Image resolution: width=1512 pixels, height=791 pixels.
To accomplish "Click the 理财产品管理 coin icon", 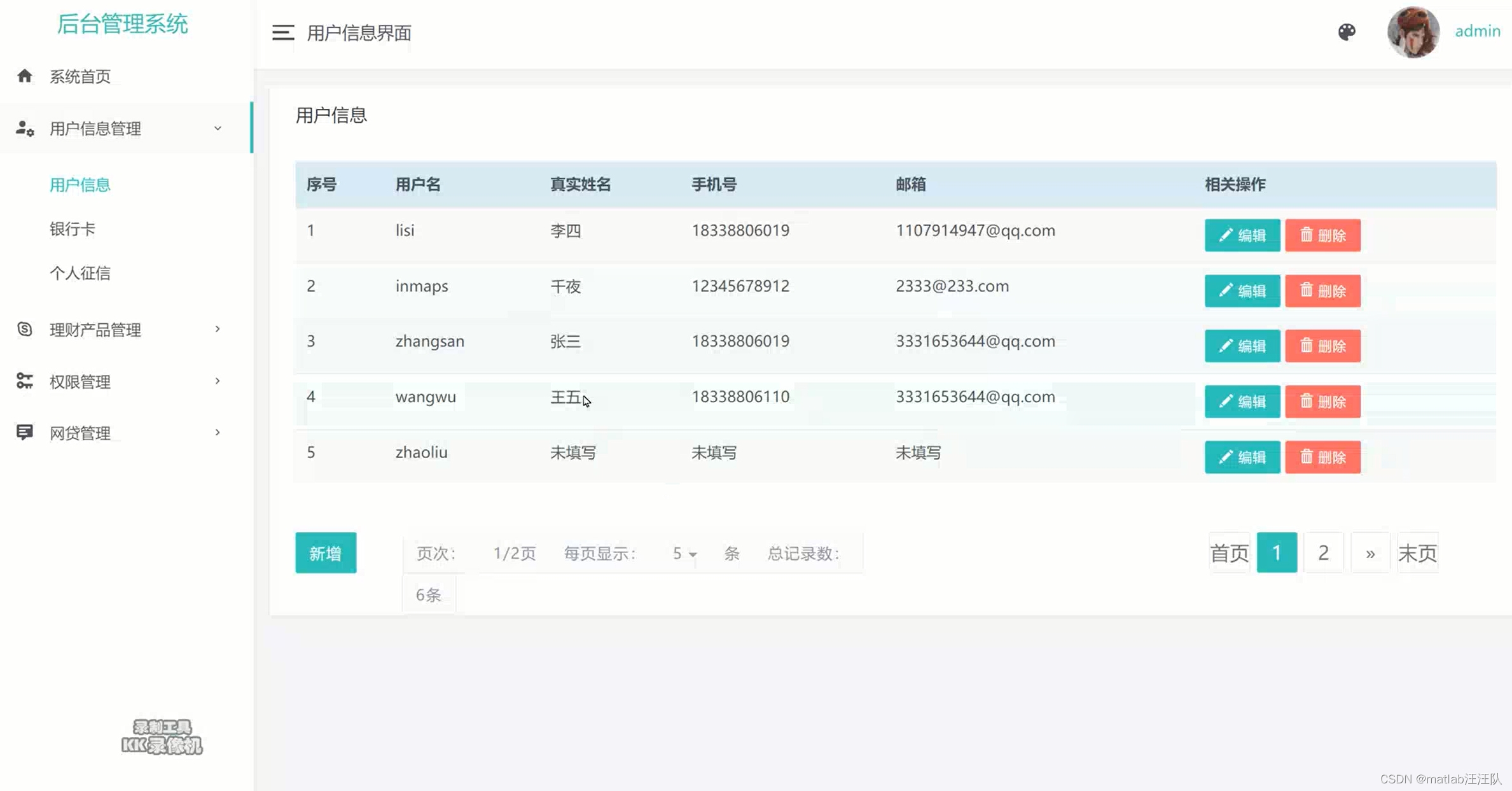I will [24, 329].
